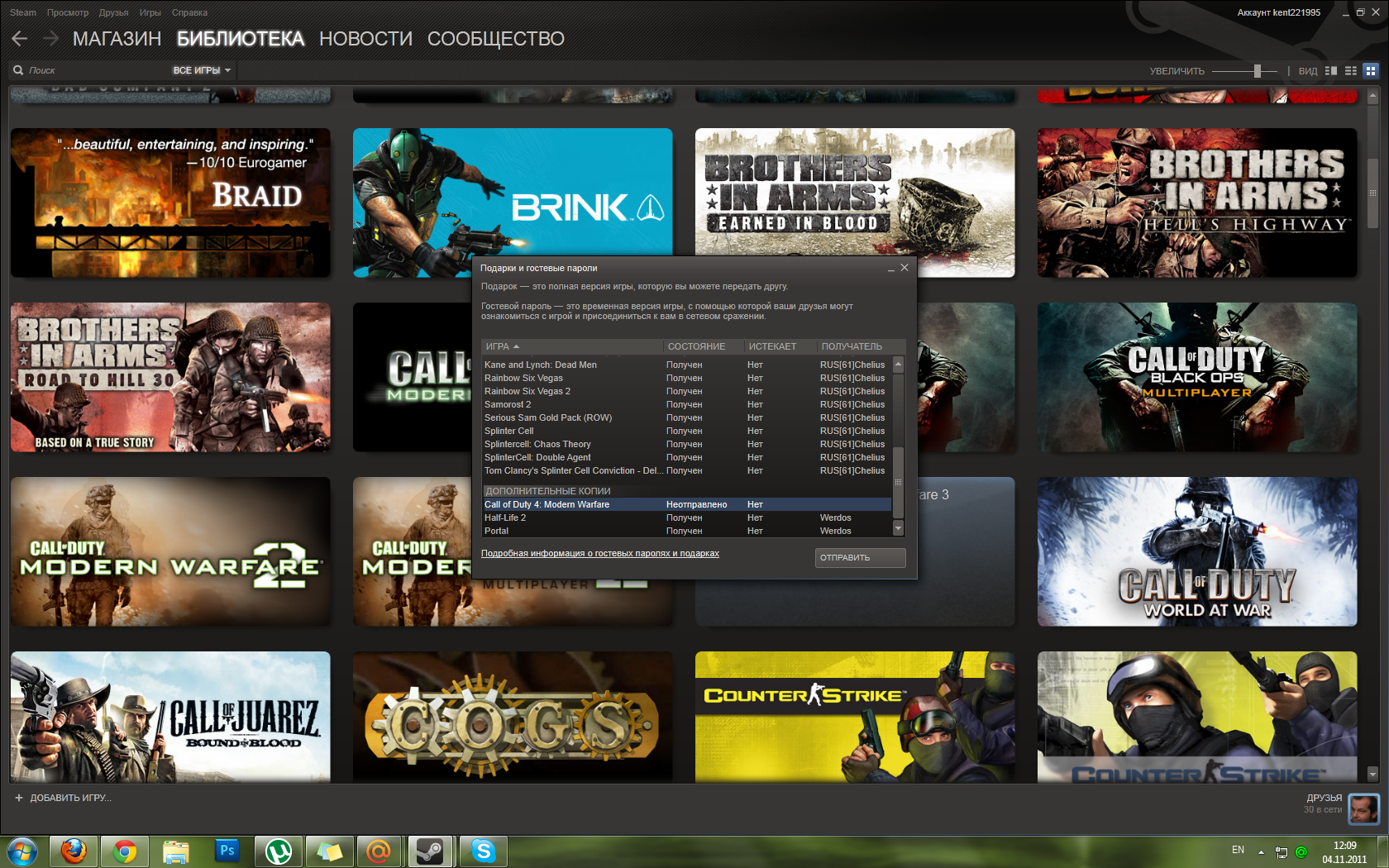Click the library scroll-down arrow
This screenshot has width=1389, height=868.
(1372, 775)
